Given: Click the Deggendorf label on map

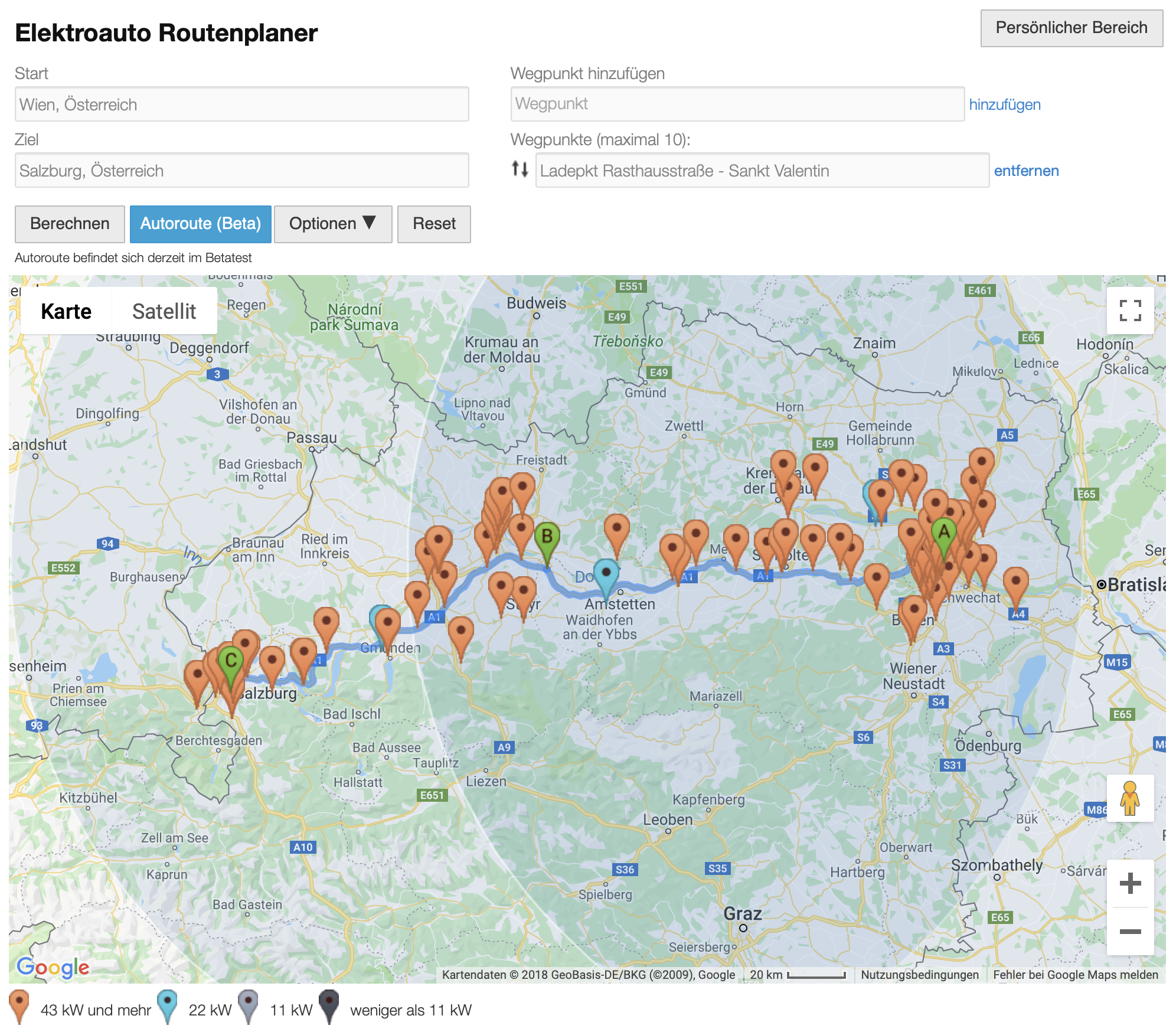Looking at the screenshot, I should pos(210,348).
